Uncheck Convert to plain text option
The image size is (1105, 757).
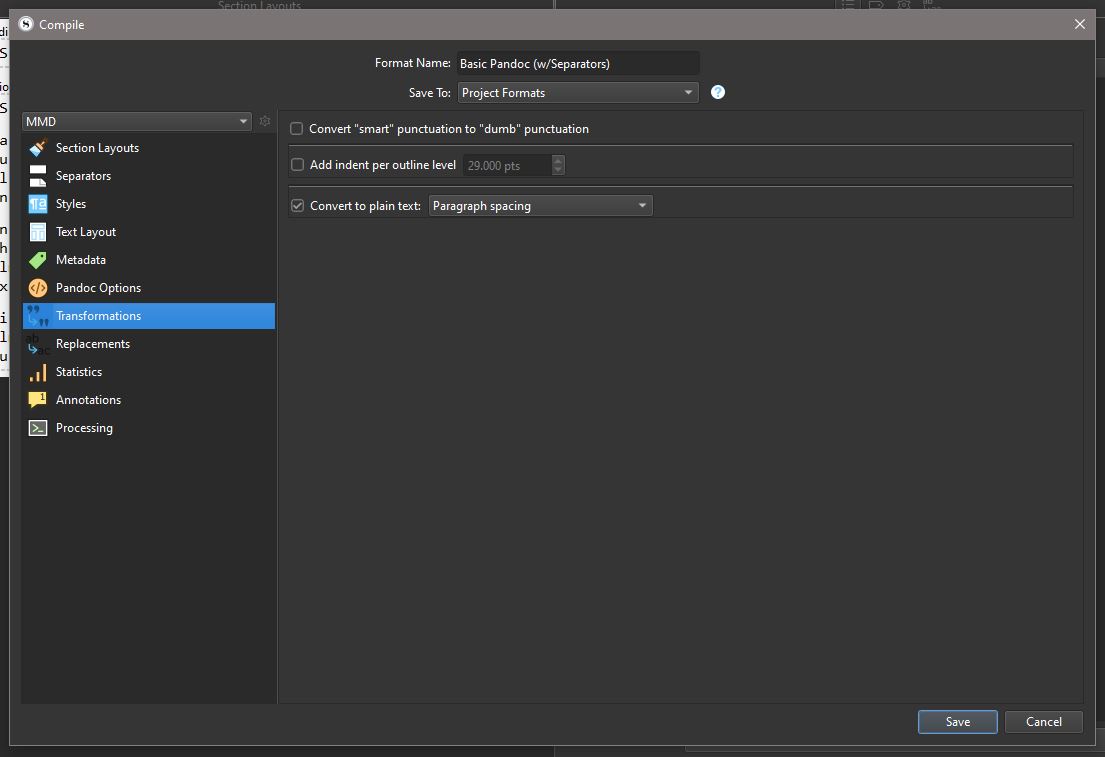pyautogui.click(x=297, y=206)
